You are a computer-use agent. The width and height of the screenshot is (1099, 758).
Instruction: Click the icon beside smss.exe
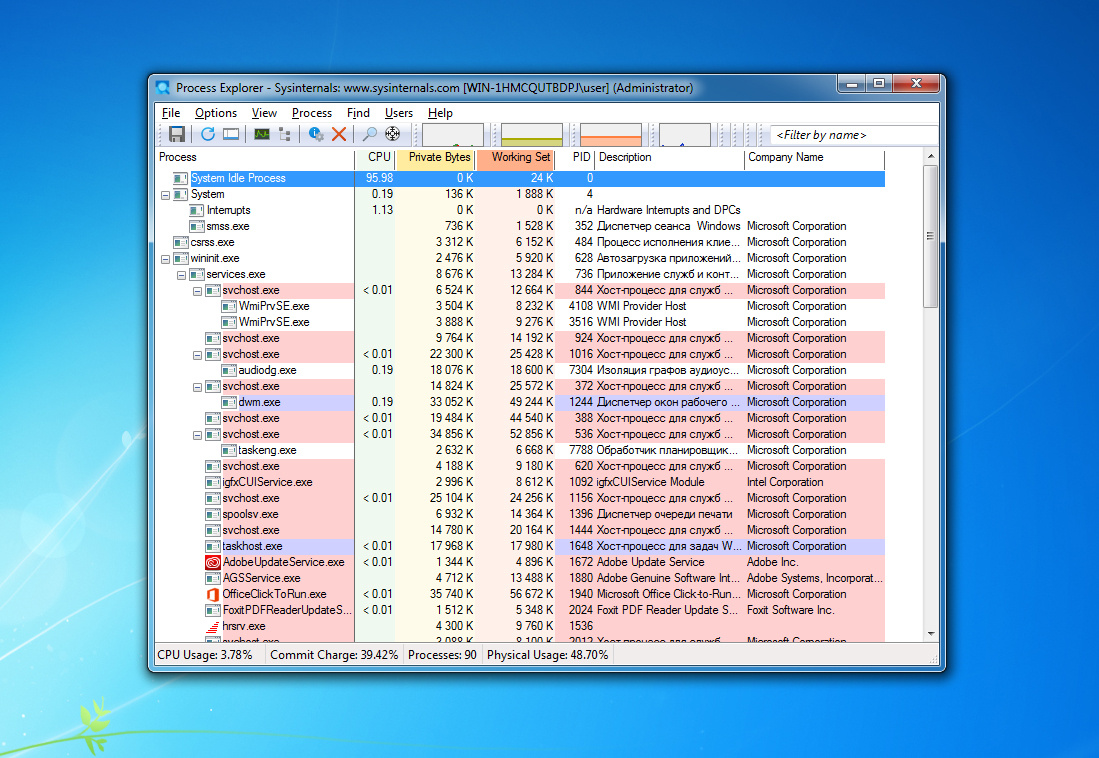197,226
